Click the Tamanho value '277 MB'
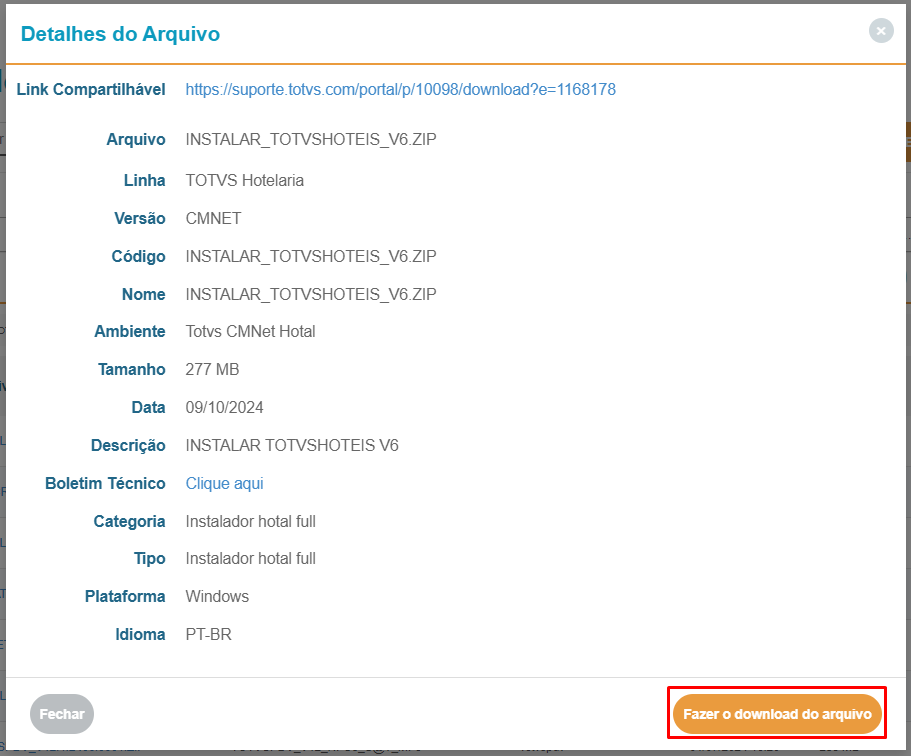Image resolution: width=911 pixels, height=756 pixels. (212, 370)
